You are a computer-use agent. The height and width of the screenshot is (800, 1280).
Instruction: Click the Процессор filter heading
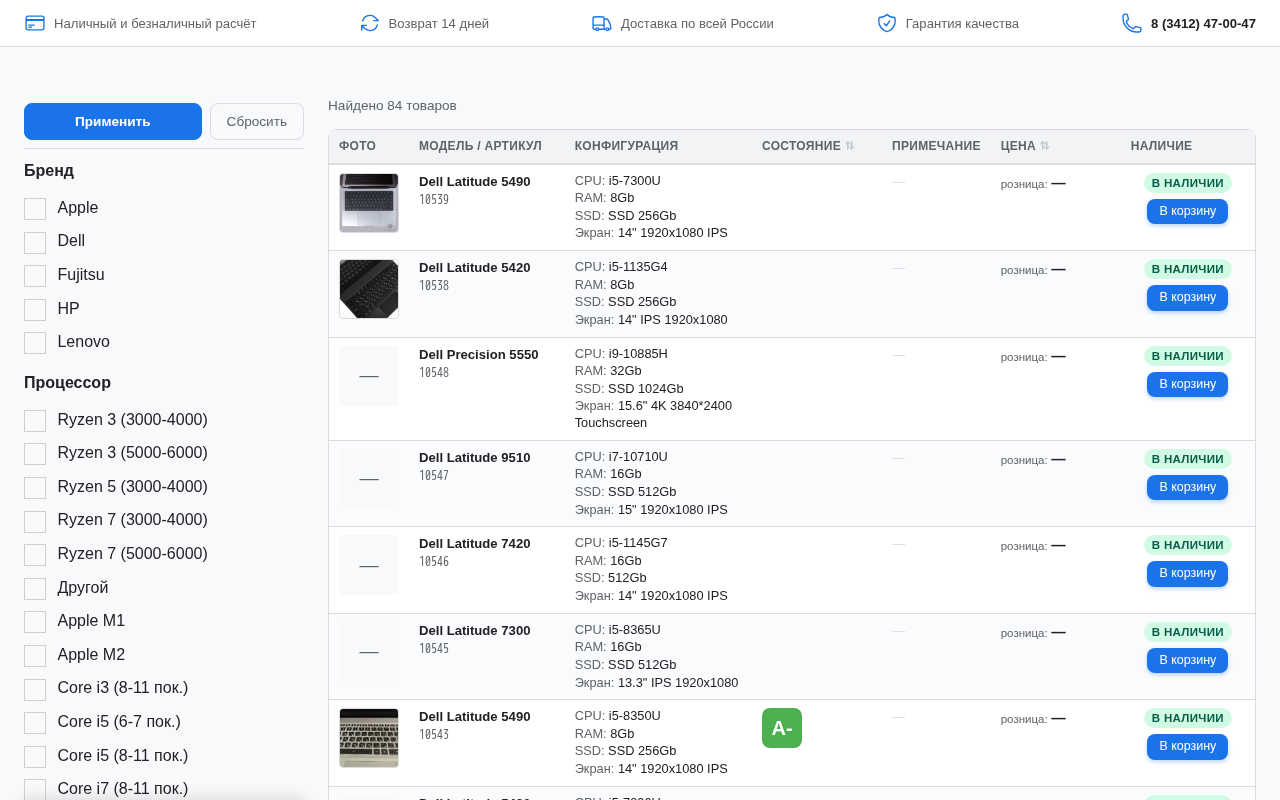(67, 383)
